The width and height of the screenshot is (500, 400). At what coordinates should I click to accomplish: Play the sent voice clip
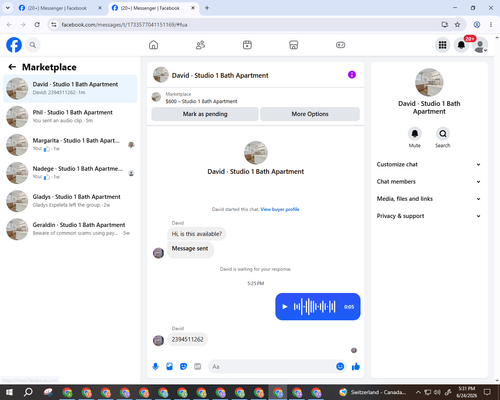point(285,307)
